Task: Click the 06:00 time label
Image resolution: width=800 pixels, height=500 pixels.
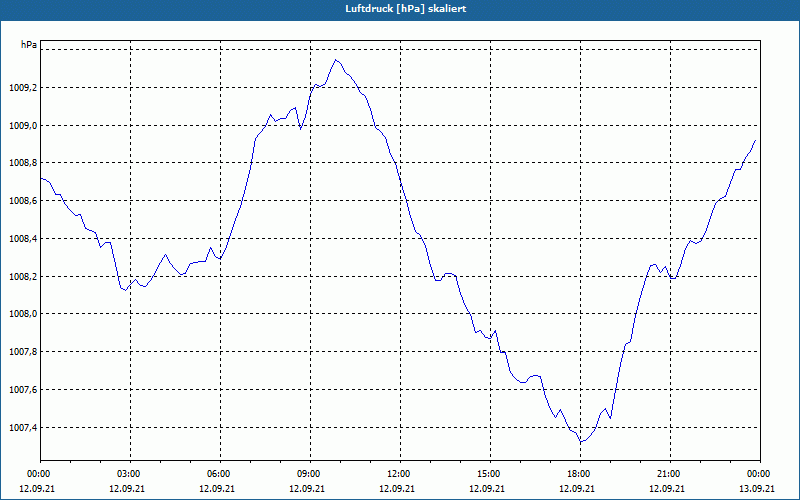Action: 220,474
